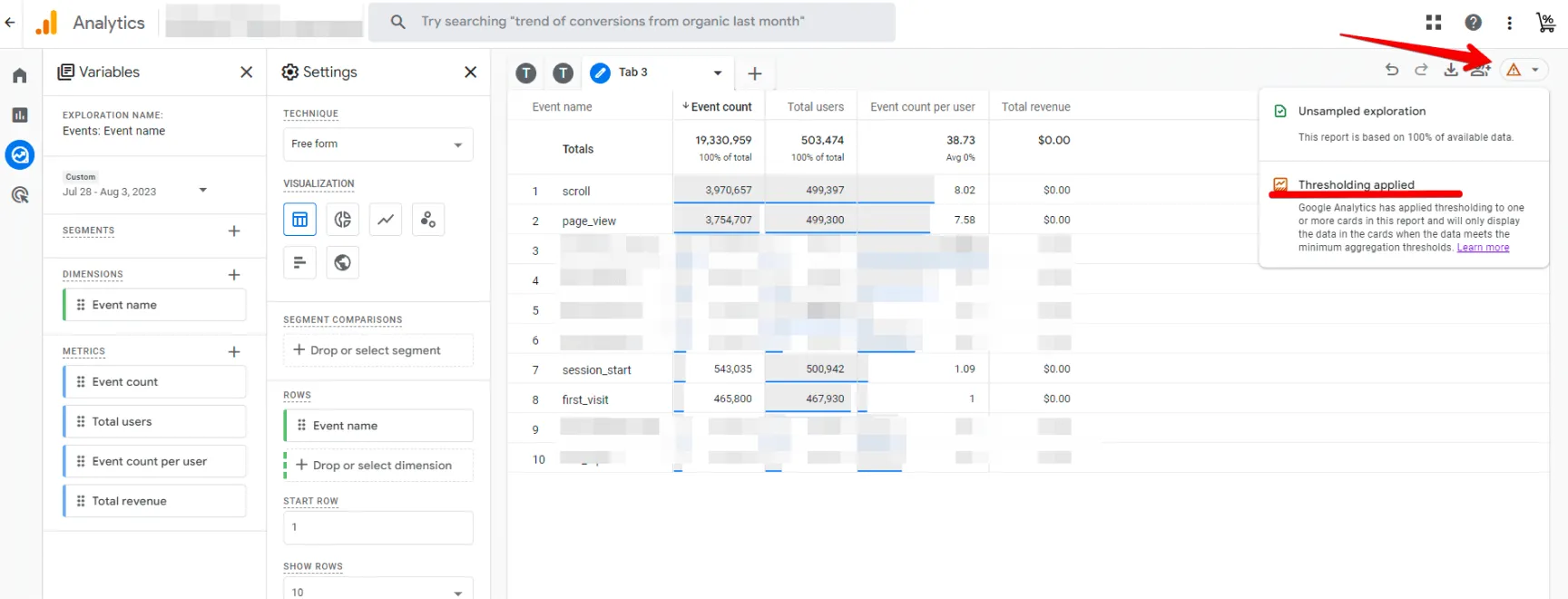The width and height of the screenshot is (1568, 599).
Task: Select the Total revenue metric chip
Action: pos(154,501)
